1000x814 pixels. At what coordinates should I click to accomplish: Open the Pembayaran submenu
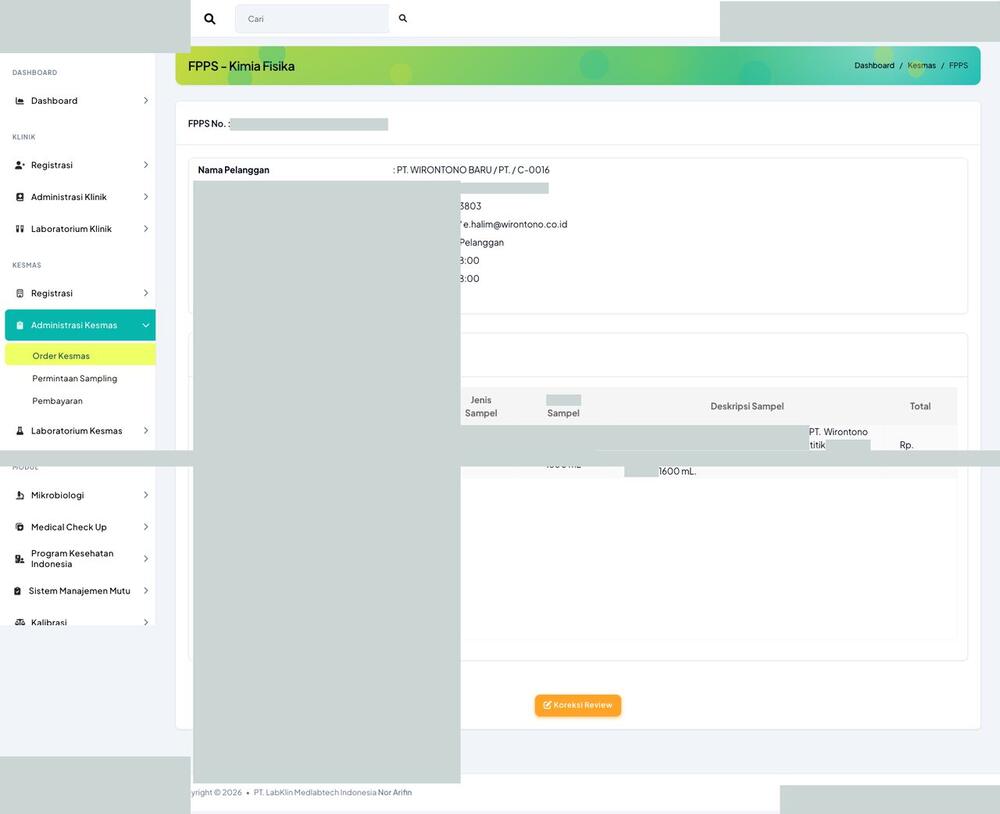(x=57, y=401)
